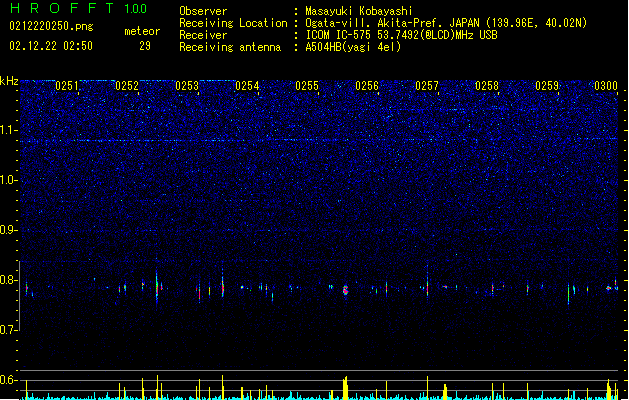Click the 0251 time marker
Screen dimensions: 629x400
[67, 86]
